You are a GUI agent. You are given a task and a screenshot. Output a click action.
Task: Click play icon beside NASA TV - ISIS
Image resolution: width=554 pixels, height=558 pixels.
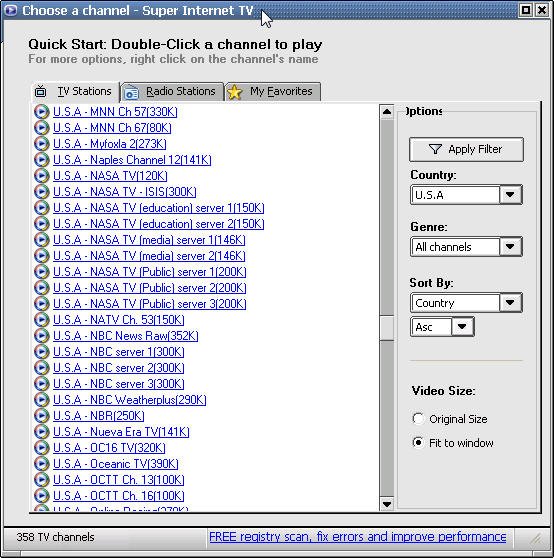pos(41,192)
